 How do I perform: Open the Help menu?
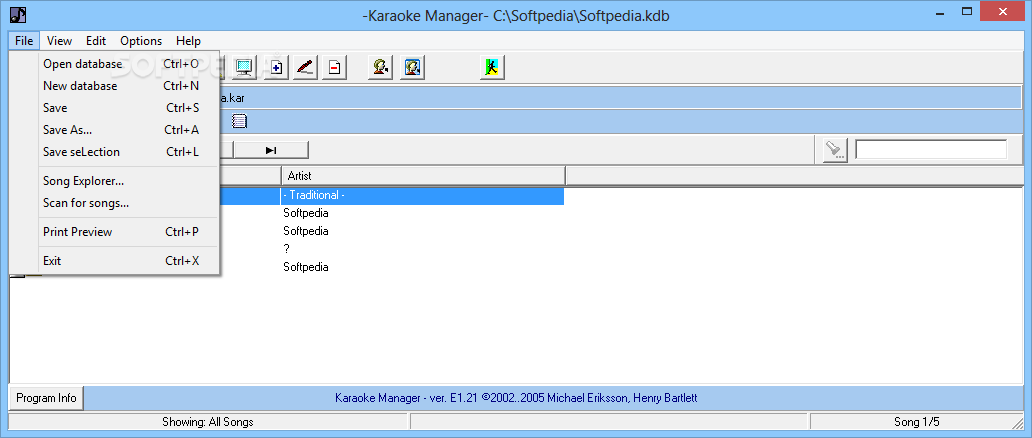pyautogui.click(x=188, y=41)
